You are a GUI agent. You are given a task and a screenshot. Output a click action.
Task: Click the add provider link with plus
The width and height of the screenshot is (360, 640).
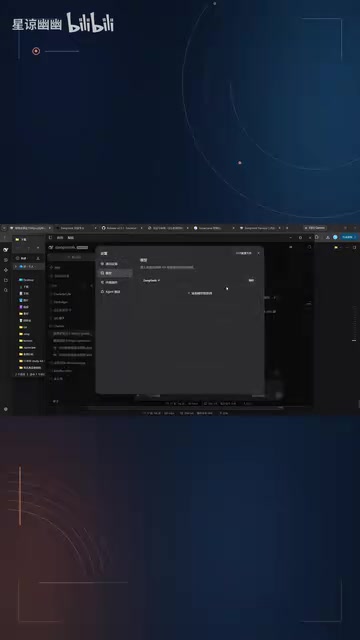point(200,293)
